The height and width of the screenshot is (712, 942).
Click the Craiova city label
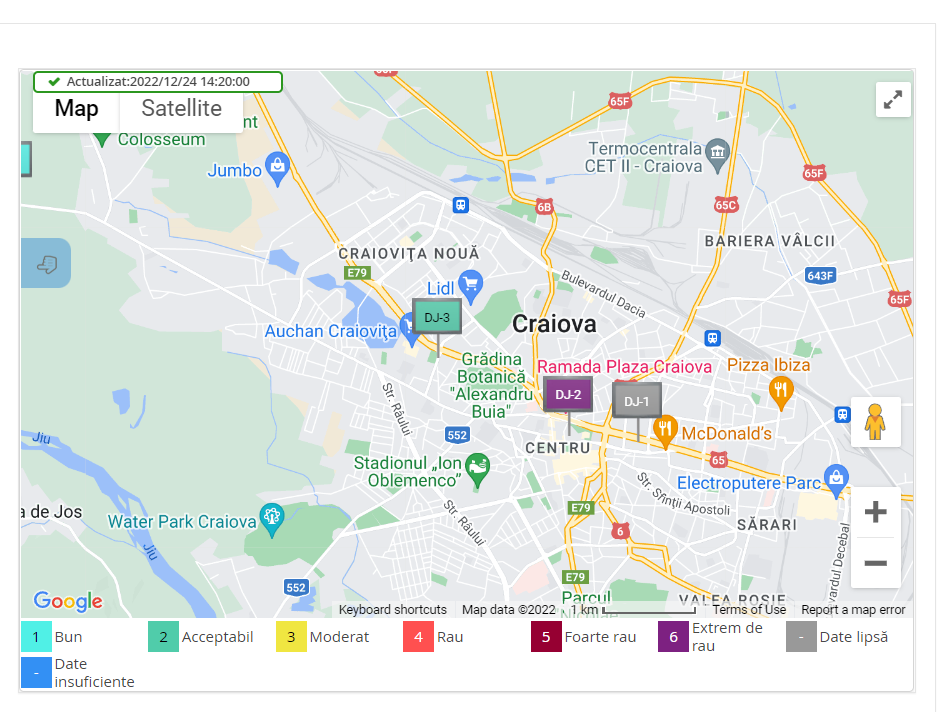coord(554,324)
